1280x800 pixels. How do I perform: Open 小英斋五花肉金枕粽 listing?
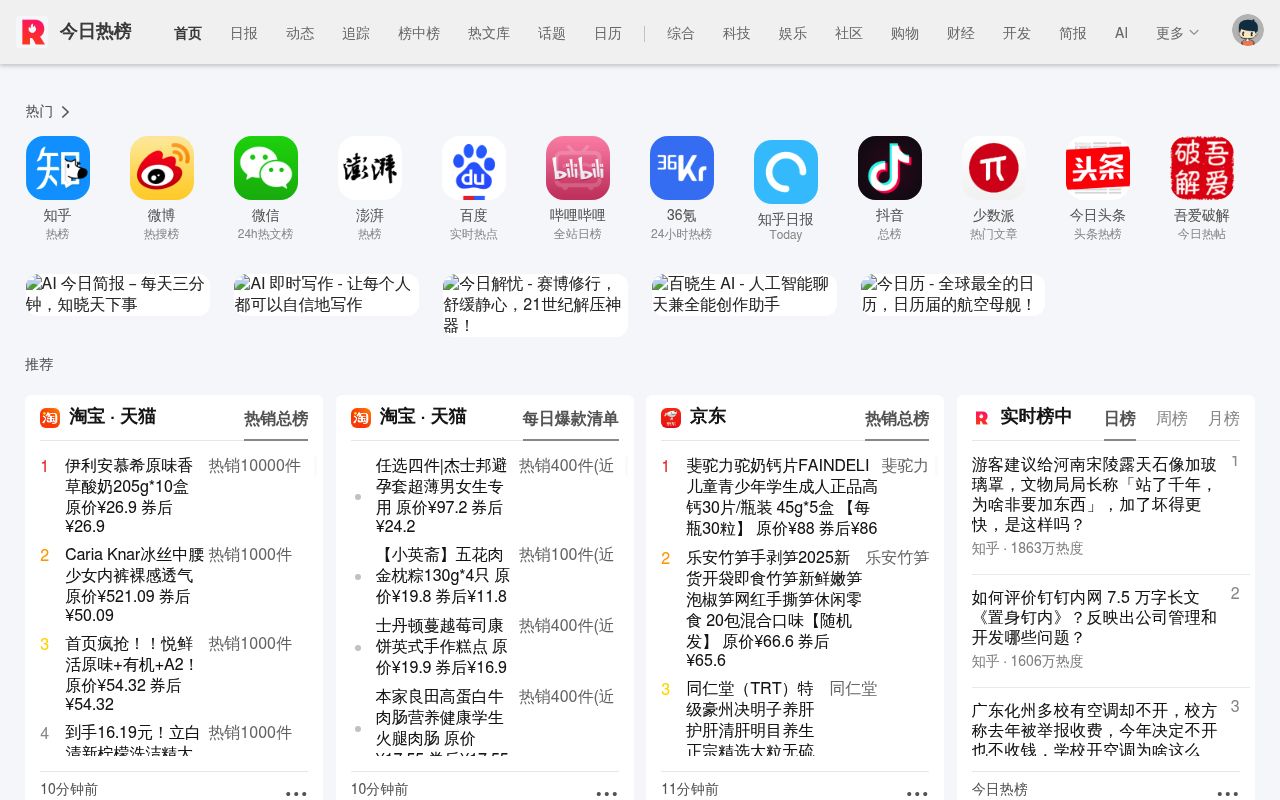443,575
